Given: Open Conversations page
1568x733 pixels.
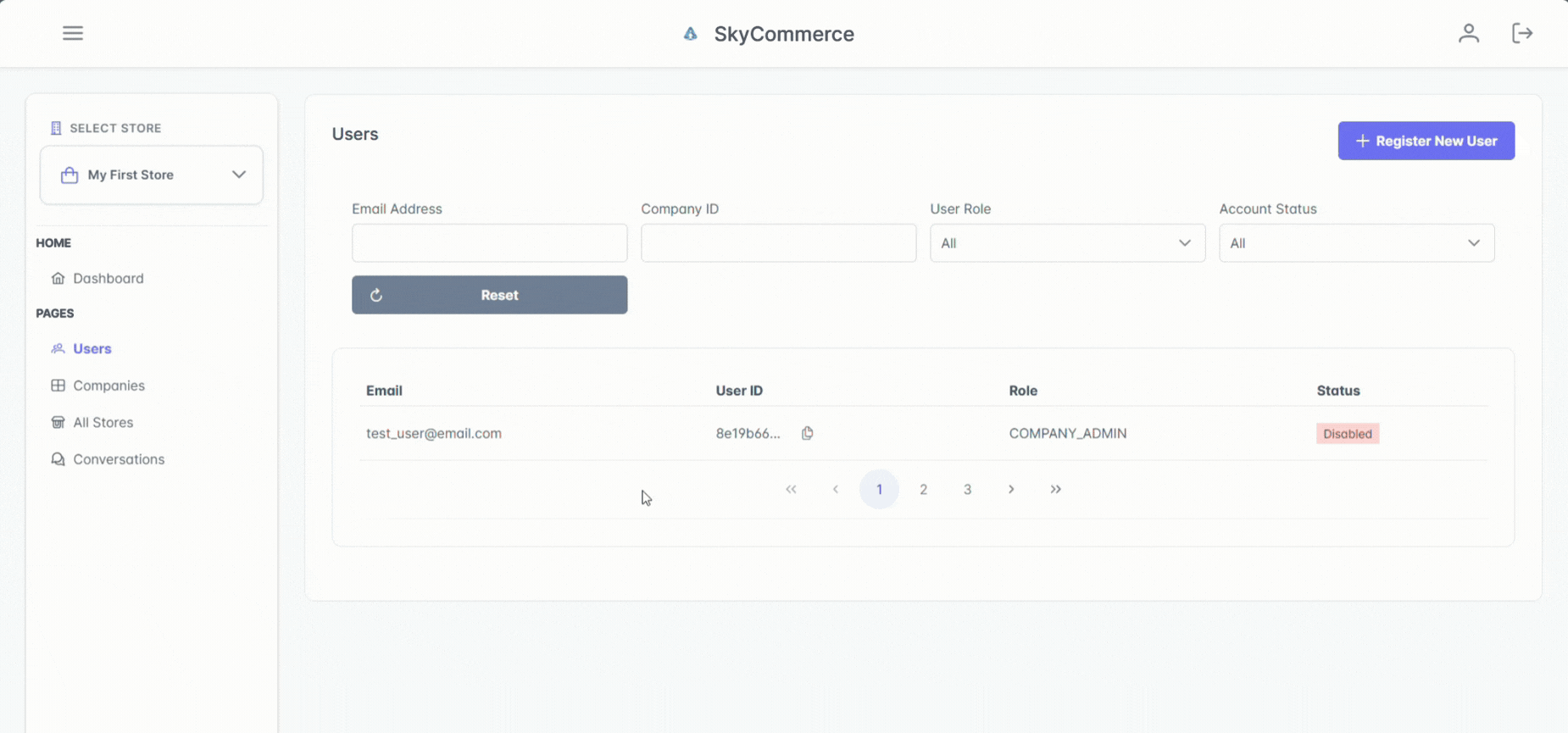Looking at the screenshot, I should (x=119, y=459).
